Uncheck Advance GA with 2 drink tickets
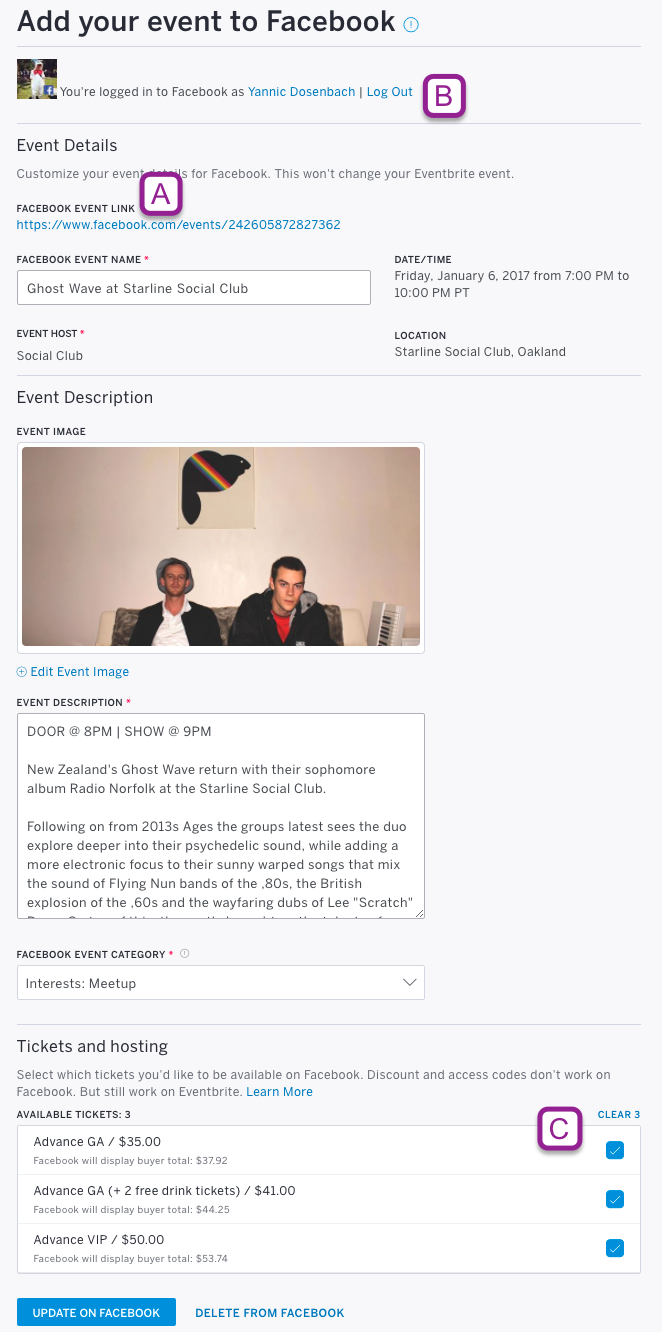 pyautogui.click(x=615, y=1199)
